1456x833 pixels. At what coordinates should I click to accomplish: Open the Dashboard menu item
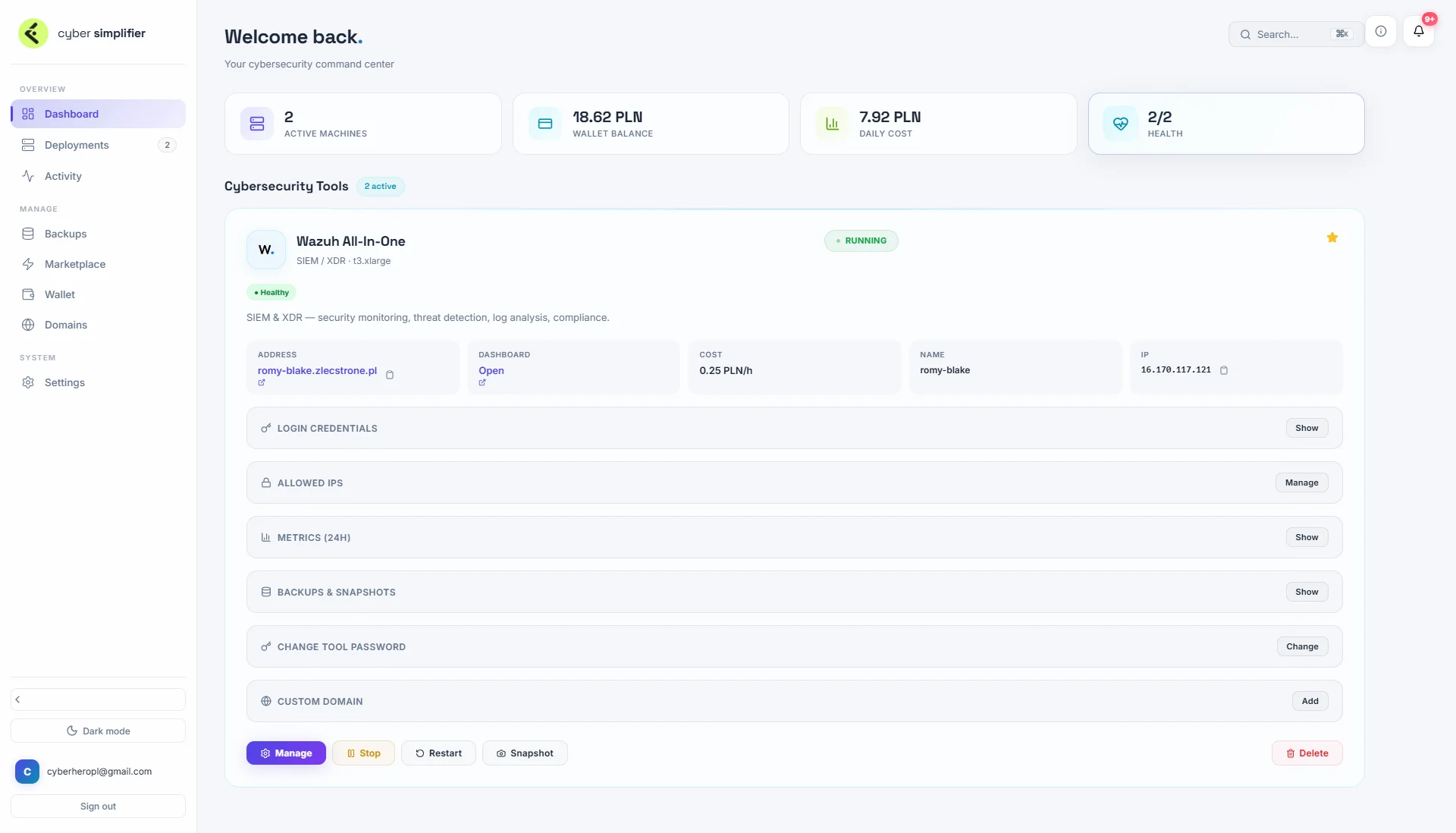tap(98, 114)
